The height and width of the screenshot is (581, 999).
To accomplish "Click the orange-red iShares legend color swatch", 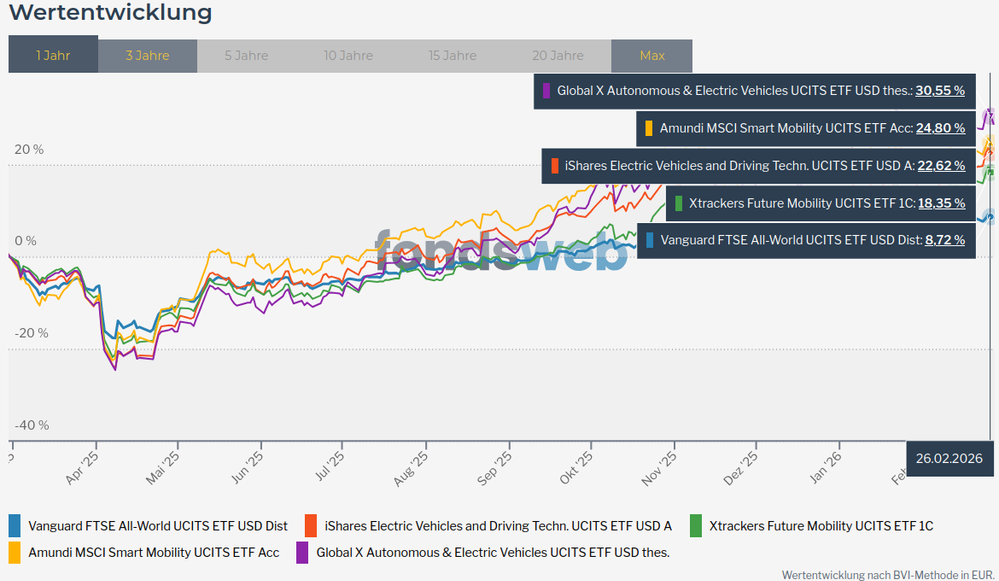I will [311, 526].
